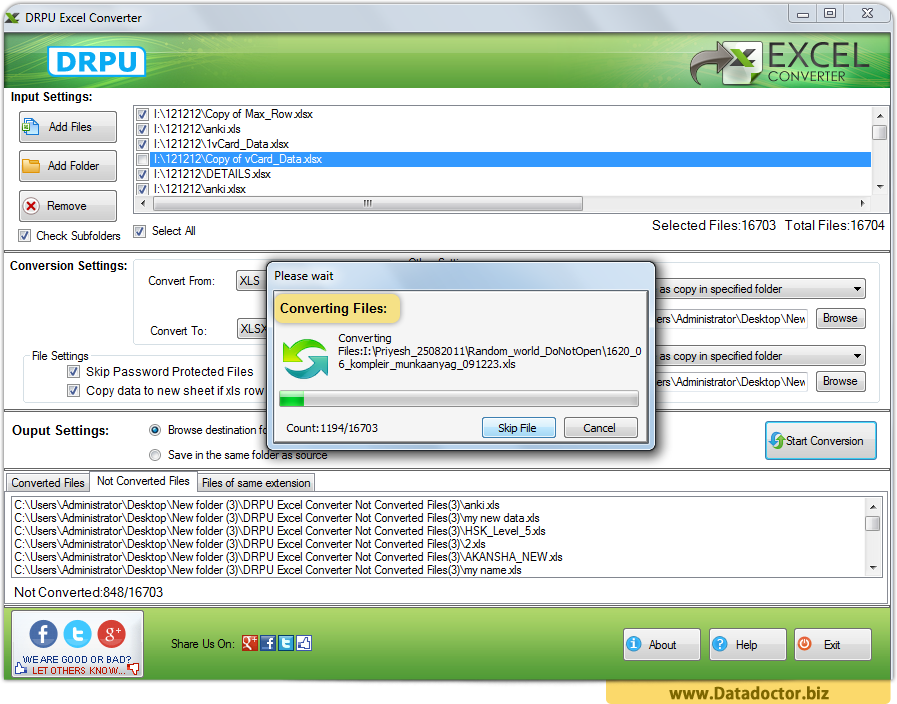Select the highlighted 'Copy of vCard_Data.xlsx' row
This screenshot has height=704, width=897.
click(510, 159)
